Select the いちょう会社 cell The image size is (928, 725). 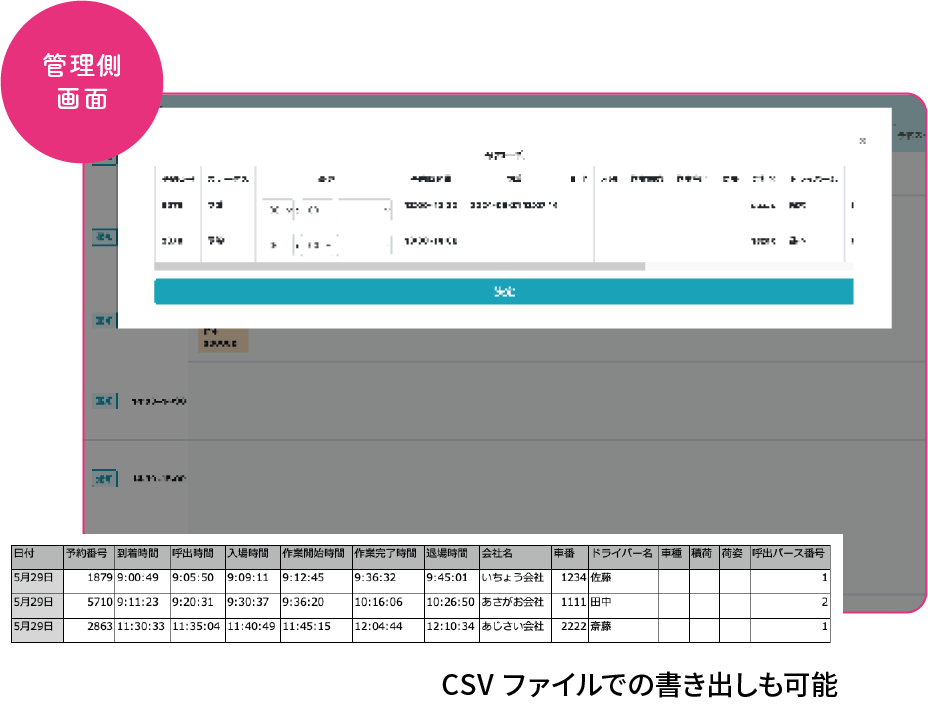(514, 577)
